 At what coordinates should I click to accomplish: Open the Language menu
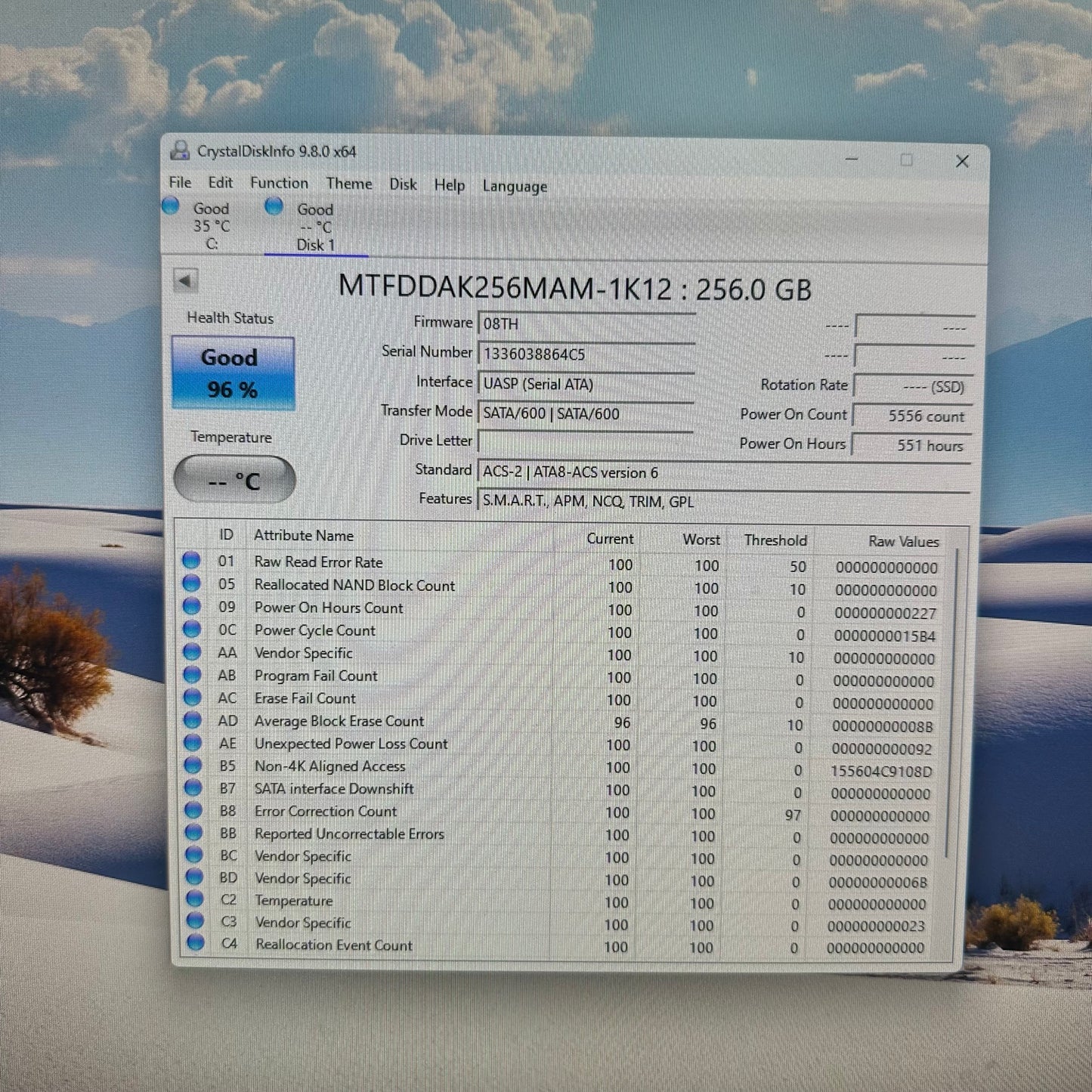point(515,187)
